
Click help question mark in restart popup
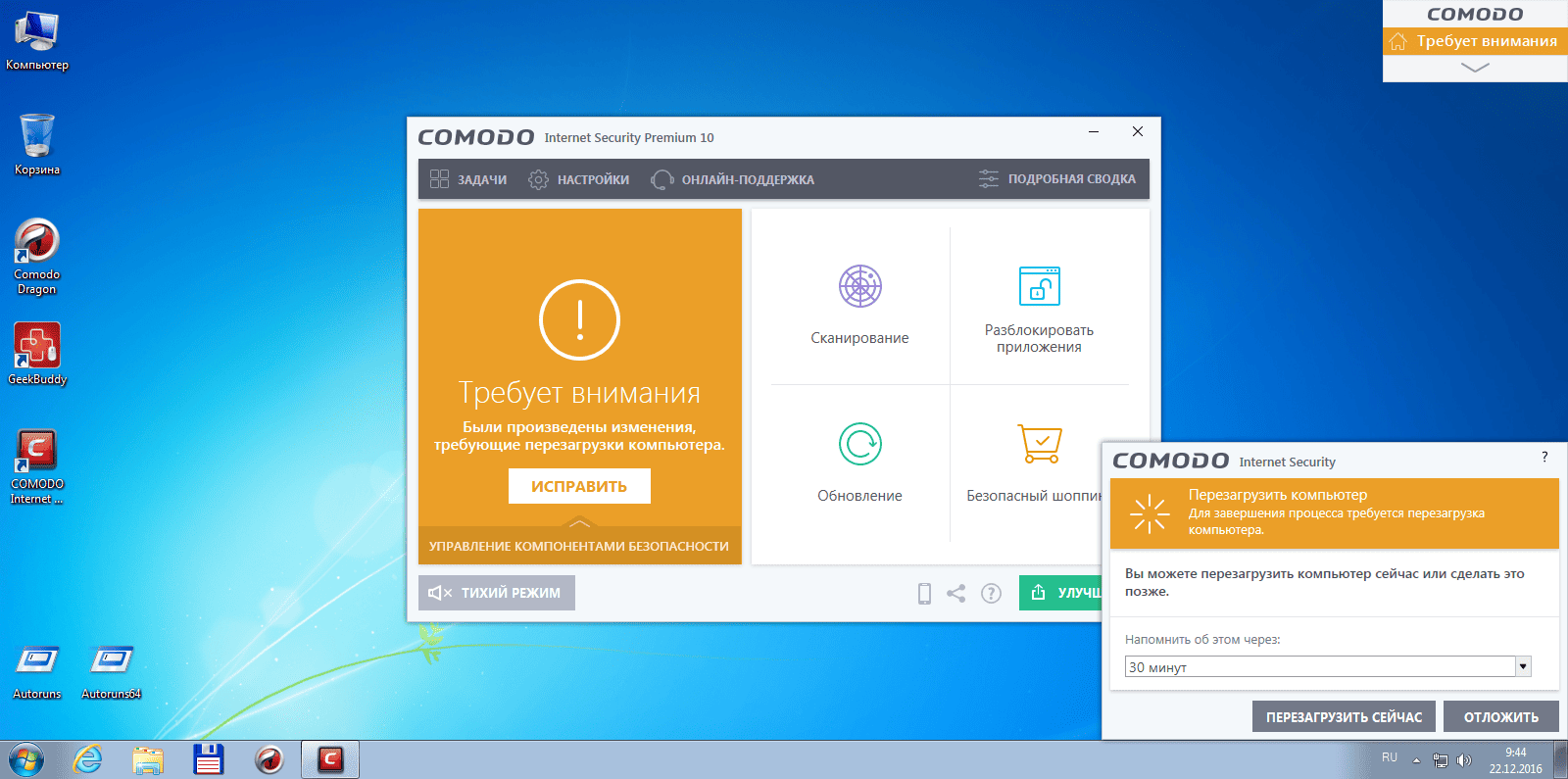pyautogui.click(x=1544, y=457)
